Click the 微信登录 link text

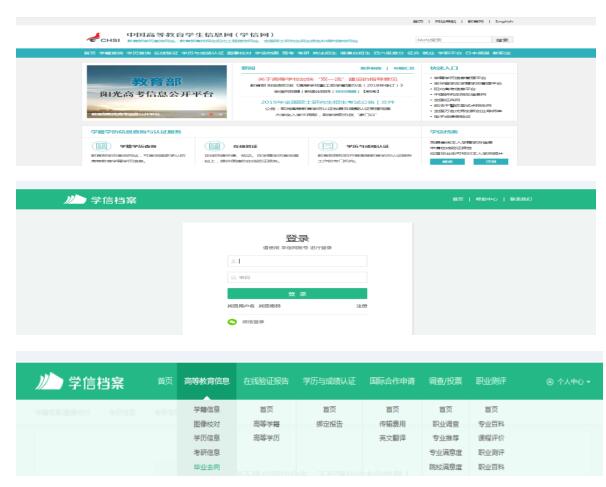253,322
